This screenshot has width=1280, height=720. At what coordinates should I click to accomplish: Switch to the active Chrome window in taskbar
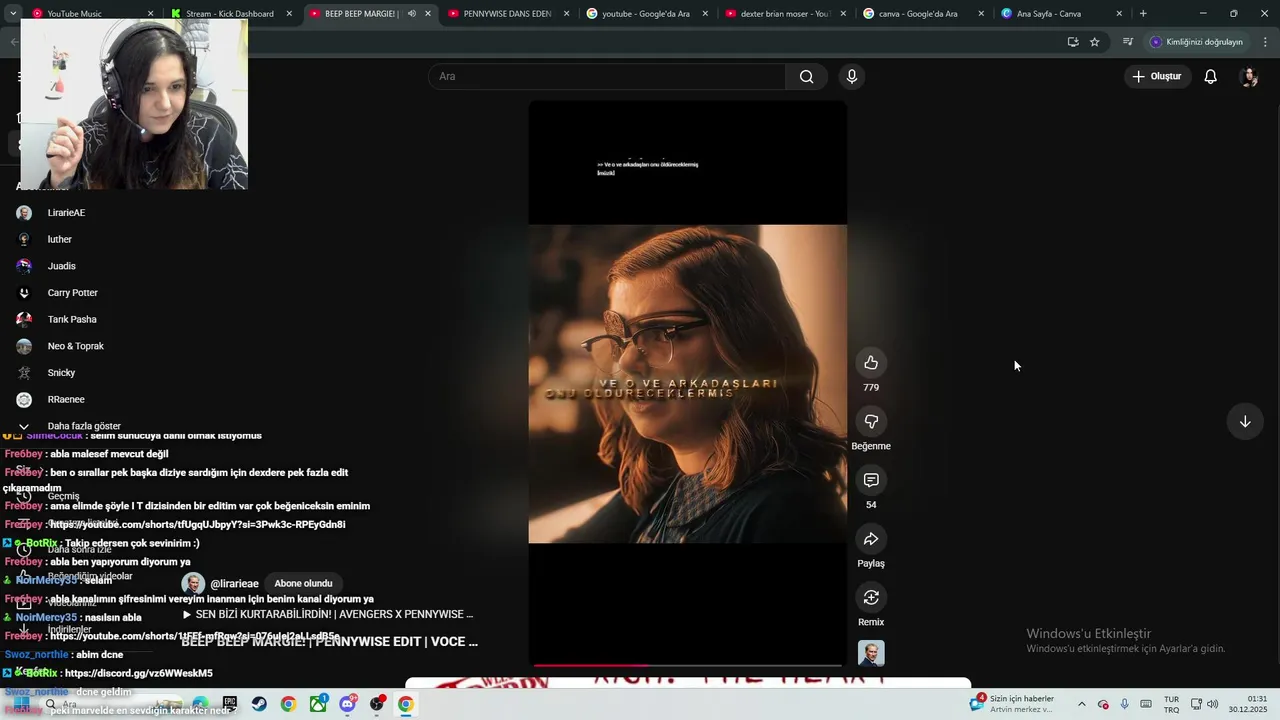coord(406,704)
